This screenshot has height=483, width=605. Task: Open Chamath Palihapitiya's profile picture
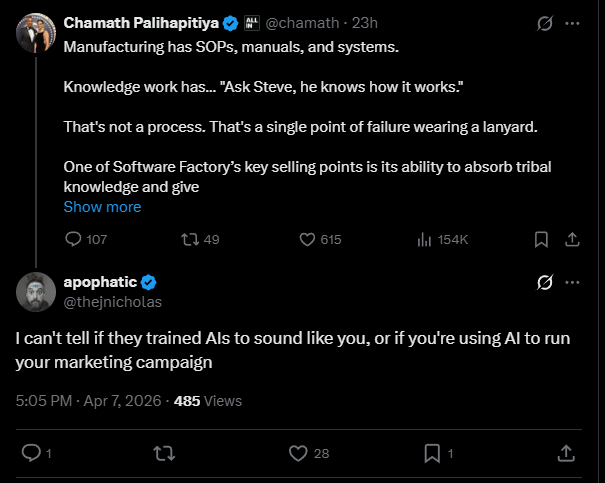pyautogui.click(x=36, y=35)
